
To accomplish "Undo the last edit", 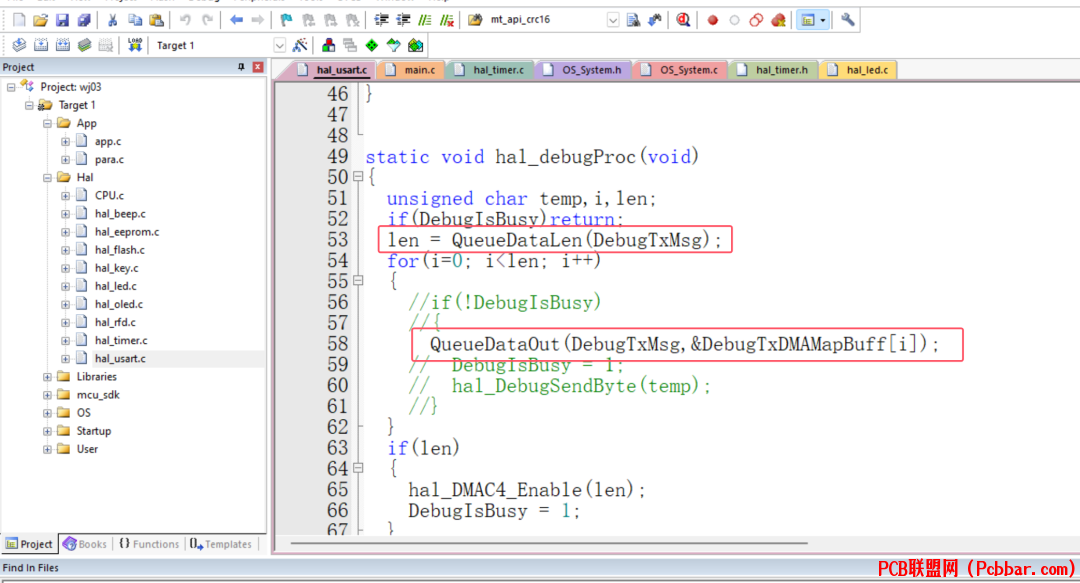I will (185, 20).
